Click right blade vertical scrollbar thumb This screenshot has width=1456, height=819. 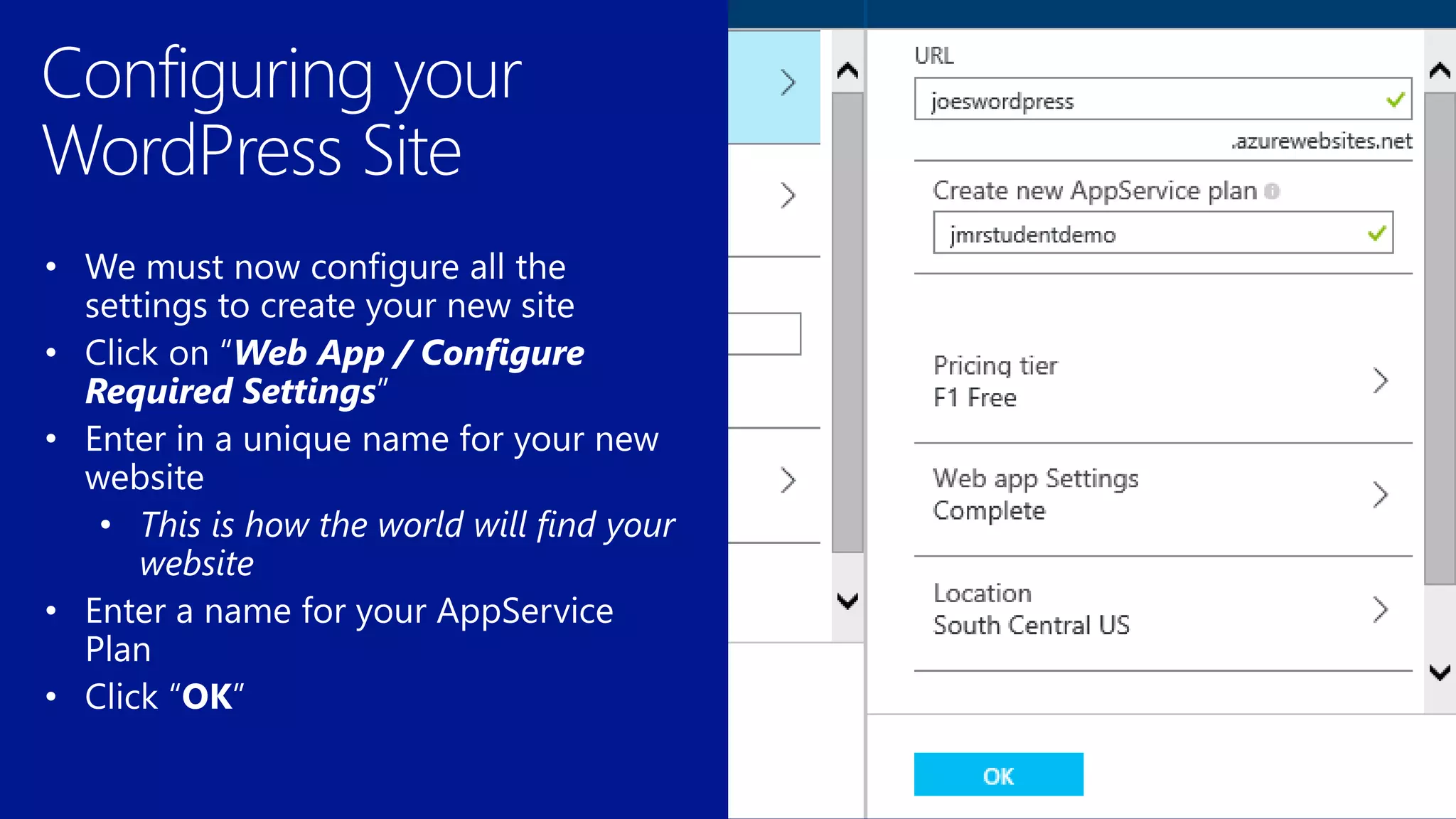point(1440,338)
